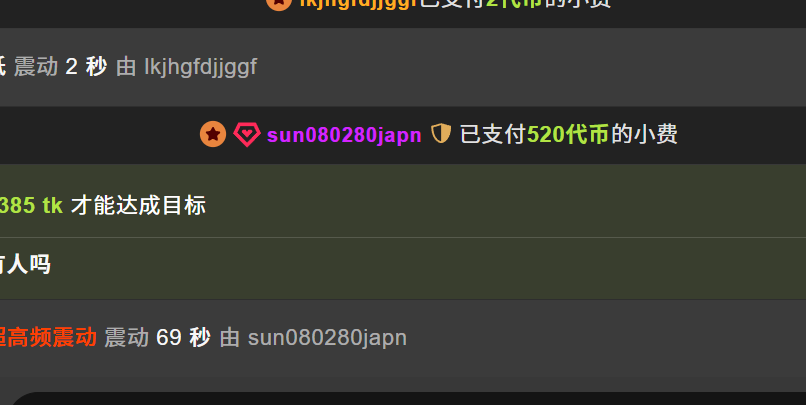Click the 震动 2 秒 duration text
This screenshot has height=405, width=806.
point(60,67)
